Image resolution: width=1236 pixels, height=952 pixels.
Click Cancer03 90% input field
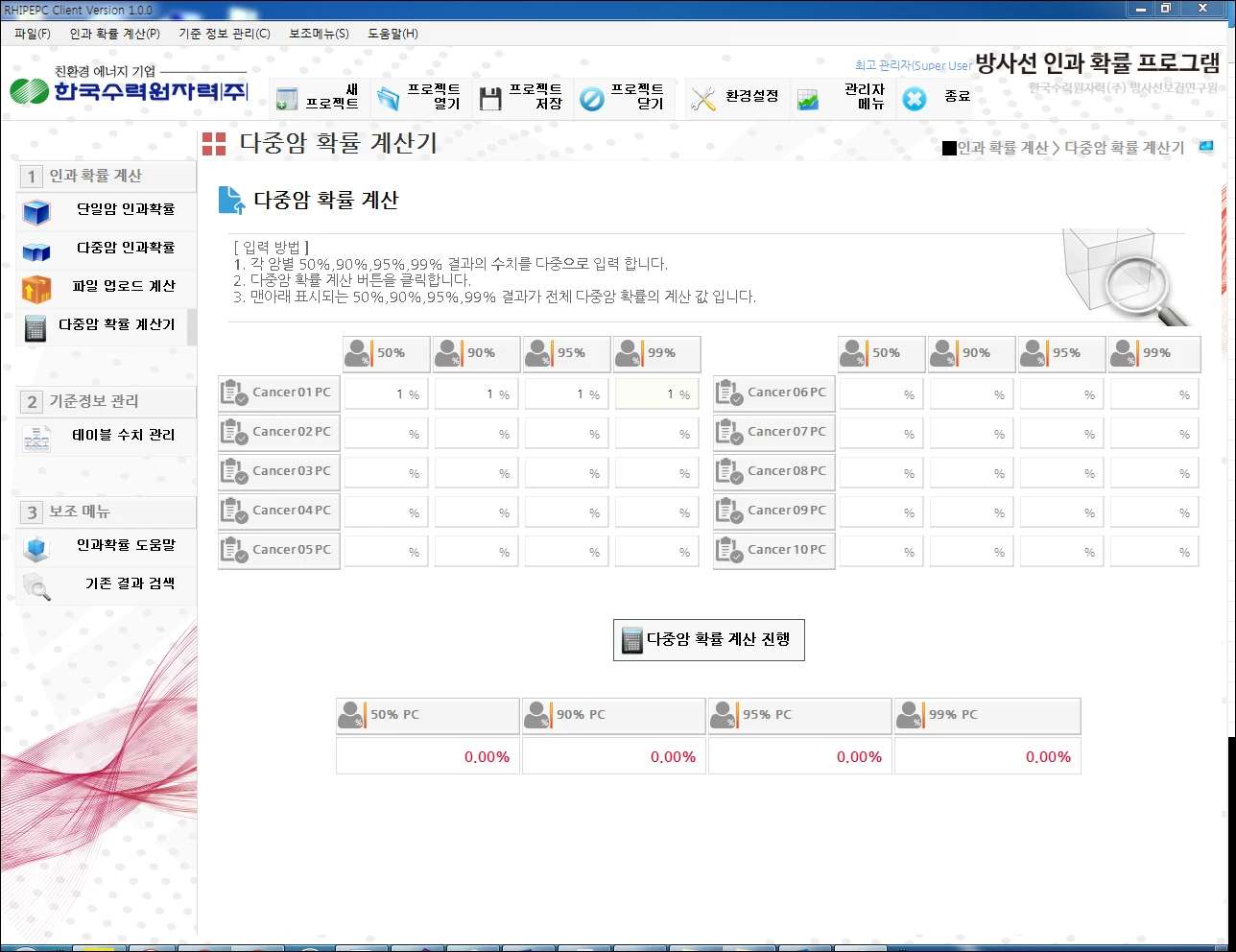coord(477,472)
